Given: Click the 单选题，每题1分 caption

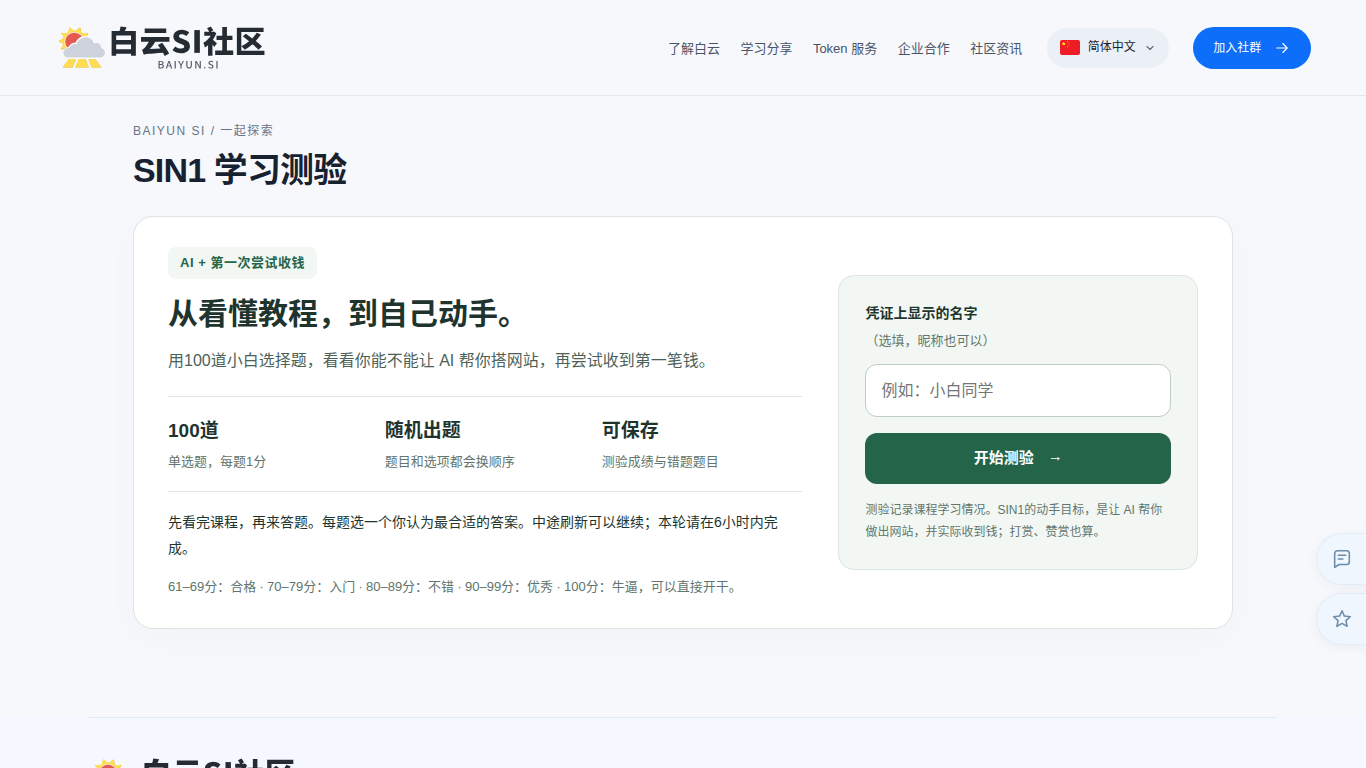Looking at the screenshot, I should [x=217, y=462].
